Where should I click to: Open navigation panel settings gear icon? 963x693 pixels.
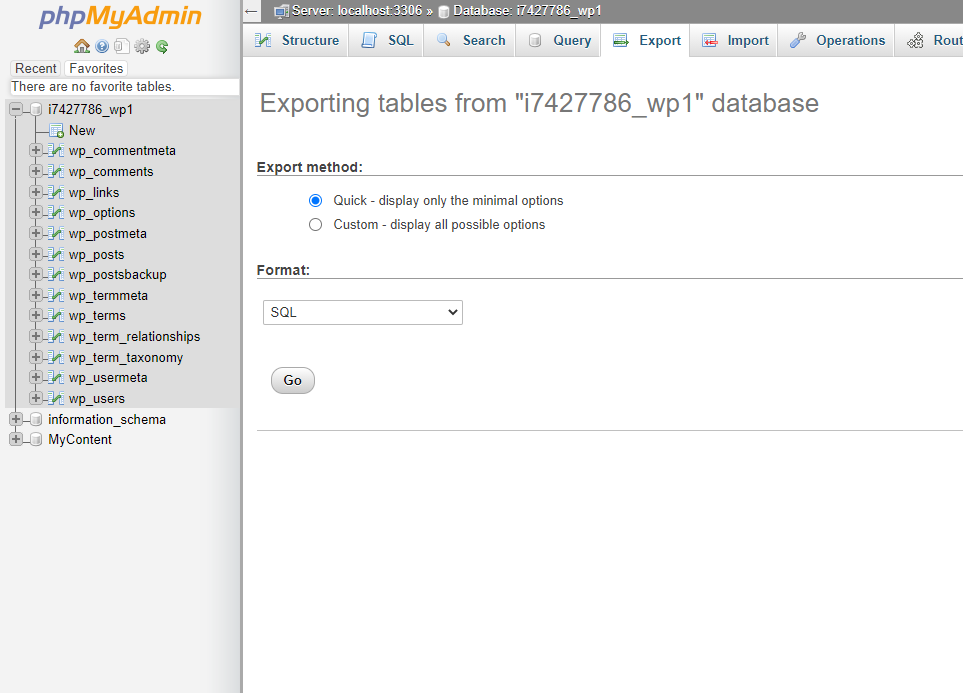[x=142, y=46]
